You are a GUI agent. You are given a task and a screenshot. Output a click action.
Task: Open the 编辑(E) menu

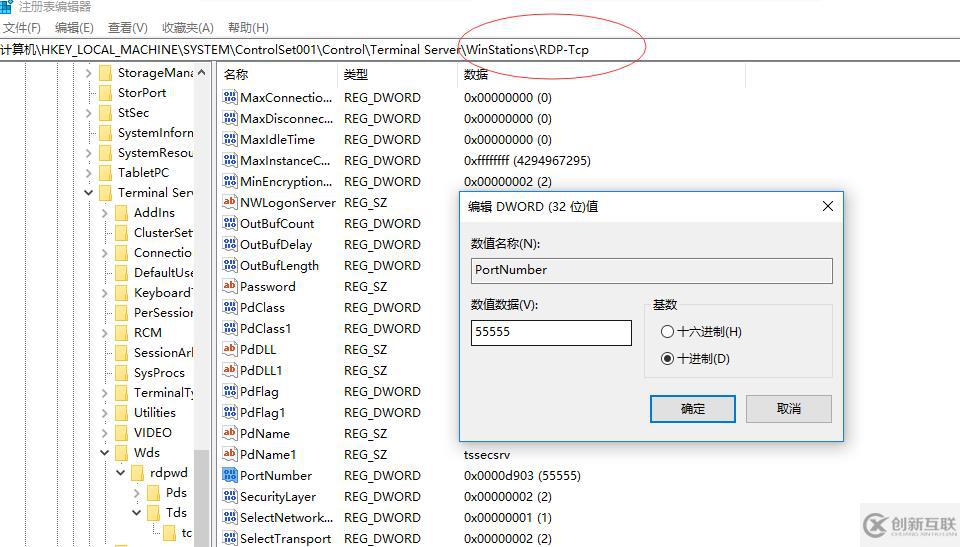(74, 28)
